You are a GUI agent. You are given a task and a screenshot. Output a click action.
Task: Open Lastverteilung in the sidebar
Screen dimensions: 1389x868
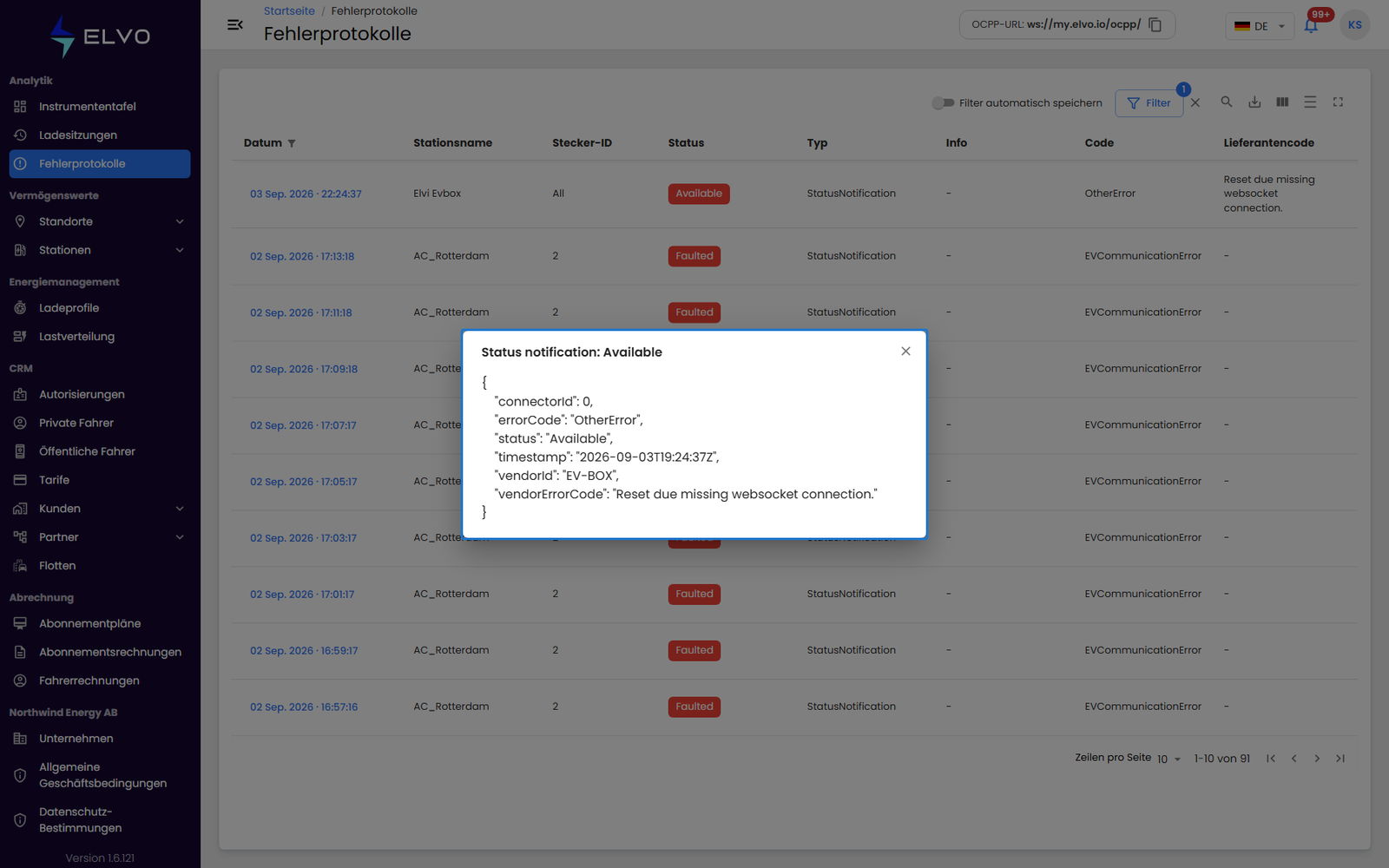(x=100, y=337)
